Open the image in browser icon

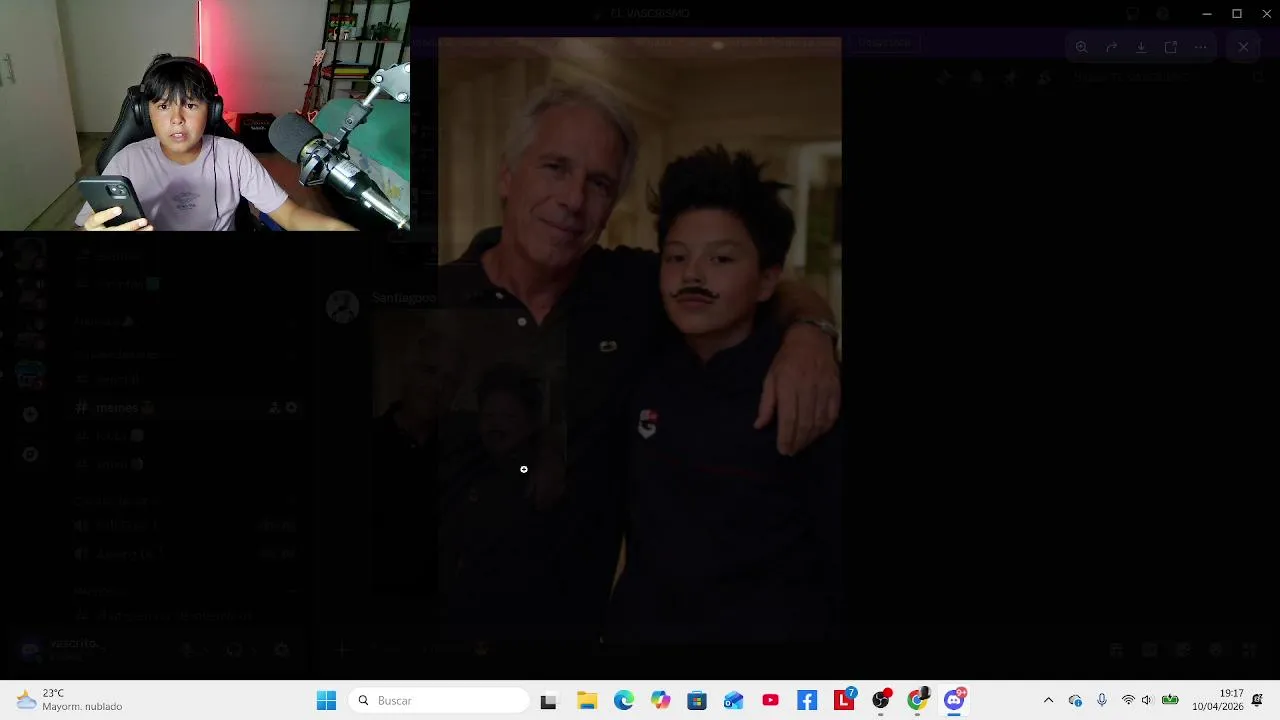pyautogui.click(x=1171, y=47)
